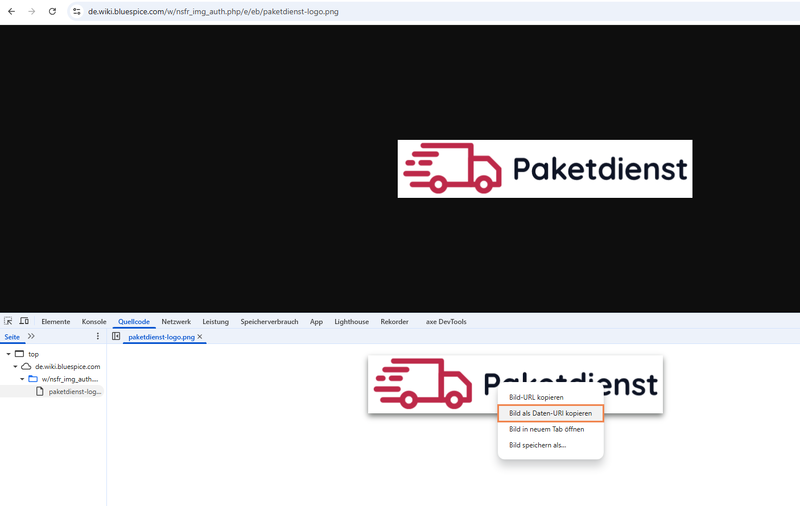The width and height of the screenshot is (800, 506).
Task: Hide the navigator sidebar via toggle icon
Action: [116, 337]
